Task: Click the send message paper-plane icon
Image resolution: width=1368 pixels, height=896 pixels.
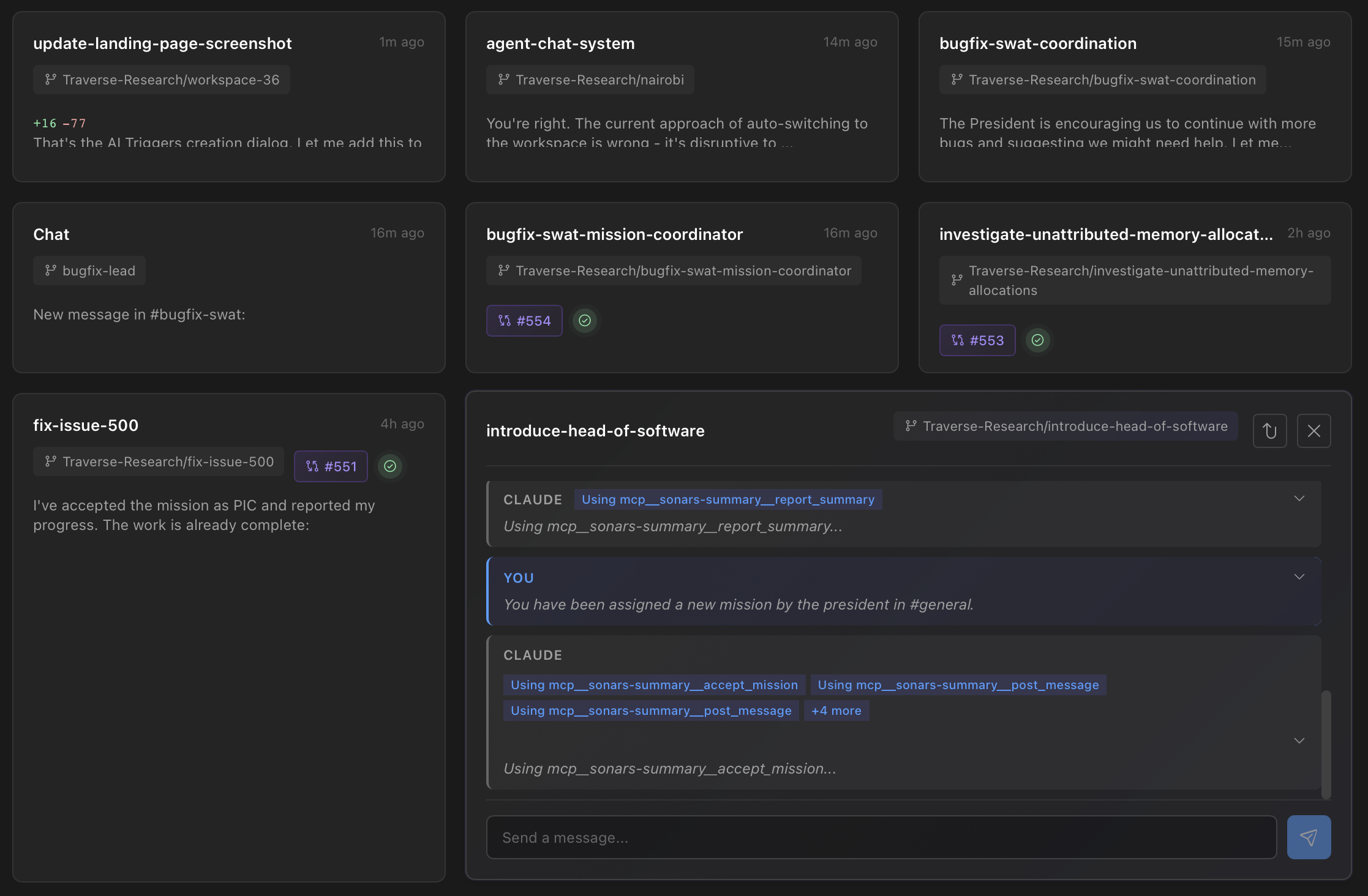Action: click(x=1309, y=837)
